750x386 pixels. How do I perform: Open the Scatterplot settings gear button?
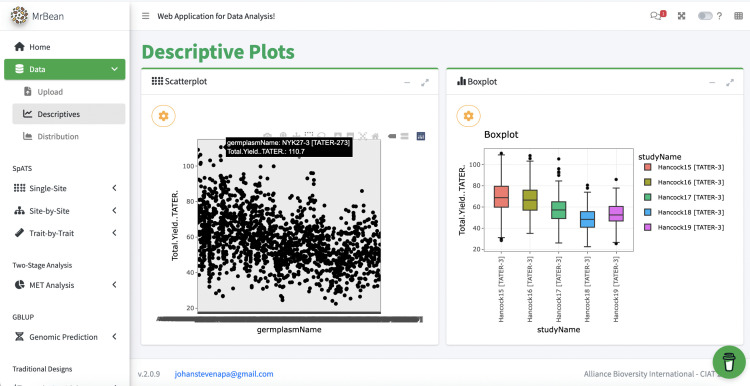point(164,116)
